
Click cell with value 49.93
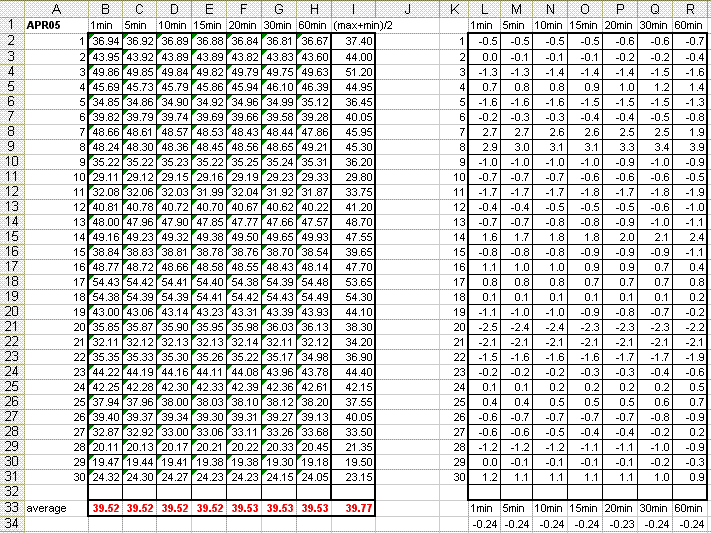(314, 237)
